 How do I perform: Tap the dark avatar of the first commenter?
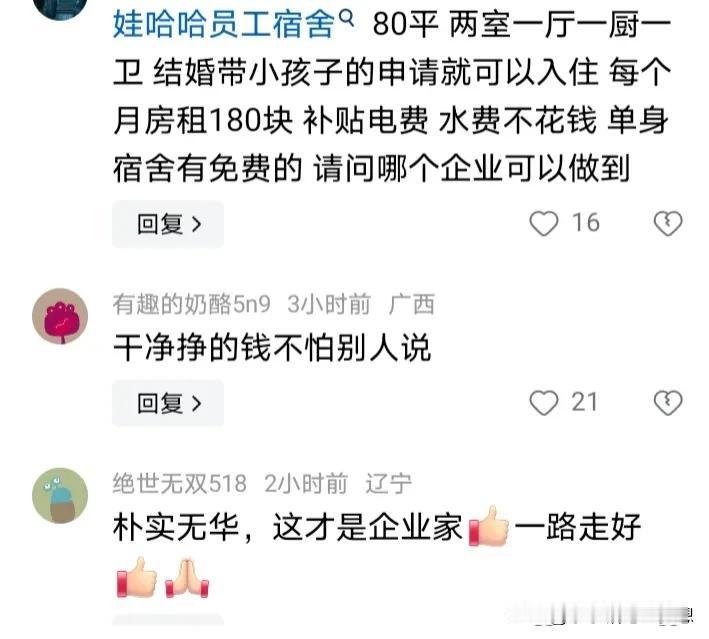pyautogui.click(x=60, y=5)
